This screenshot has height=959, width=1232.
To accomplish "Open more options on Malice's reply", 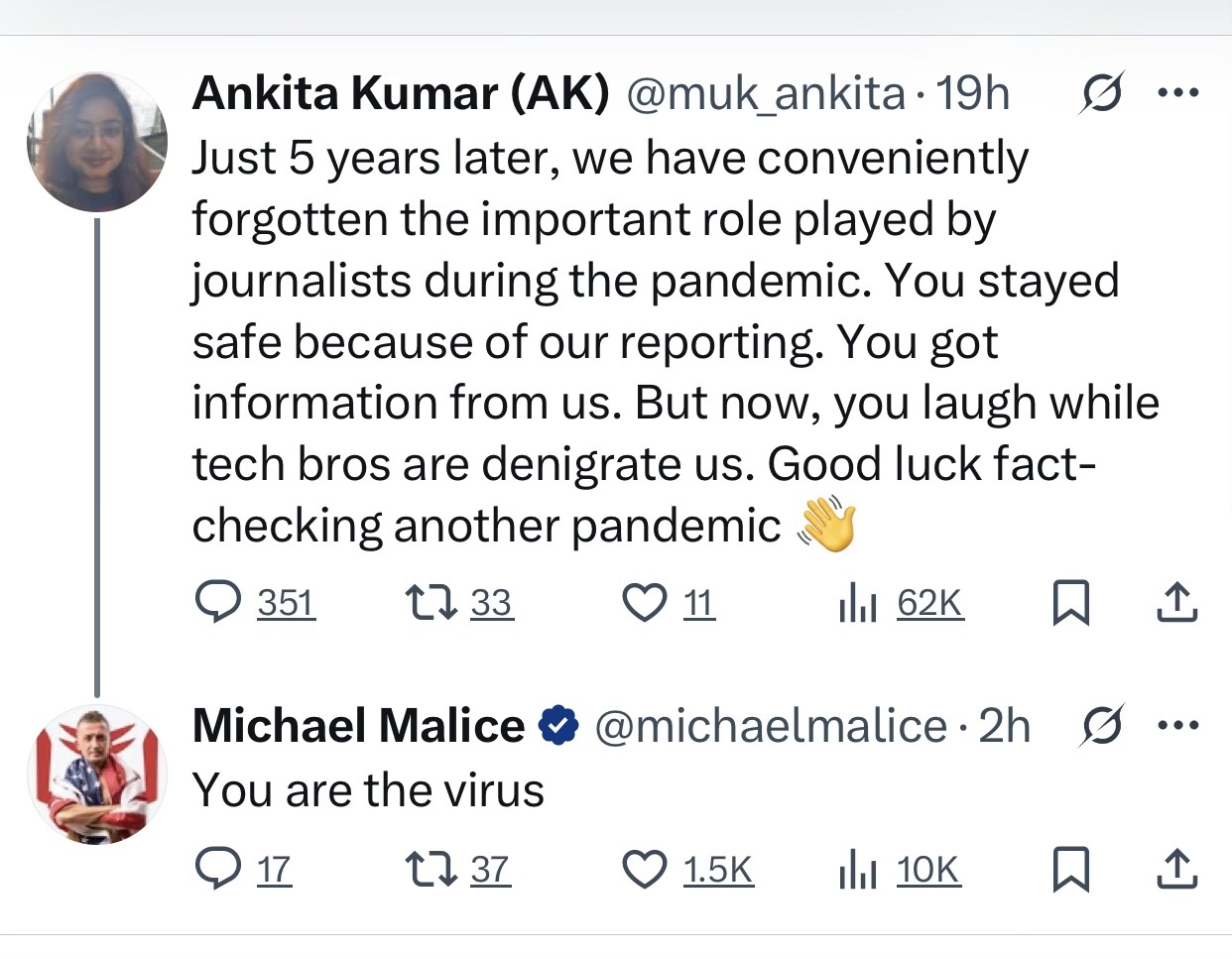I will pyautogui.click(x=1178, y=727).
